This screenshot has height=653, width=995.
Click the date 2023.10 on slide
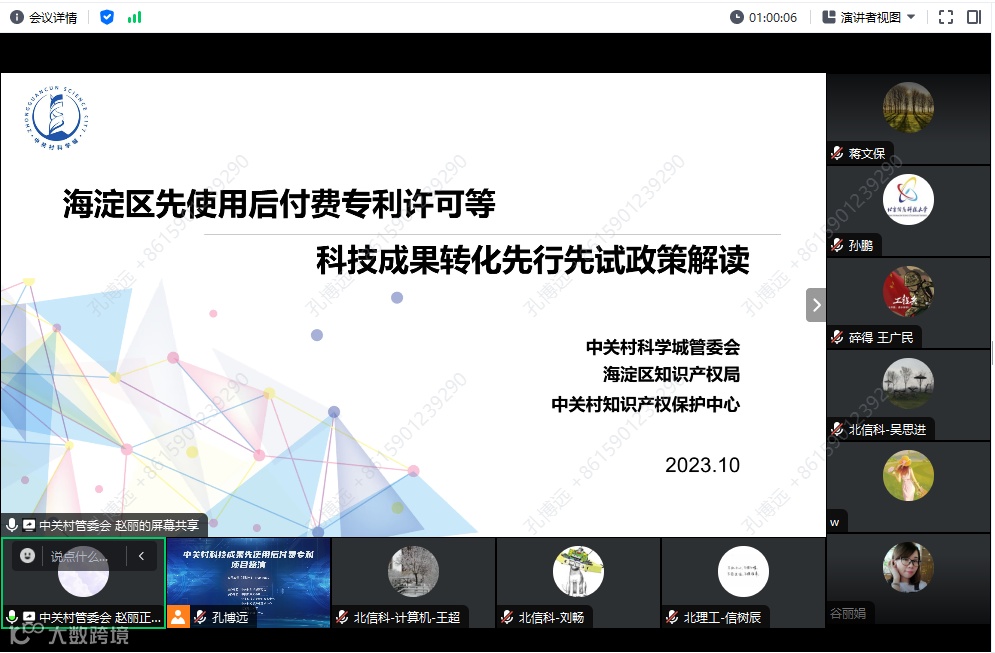(x=702, y=465)
